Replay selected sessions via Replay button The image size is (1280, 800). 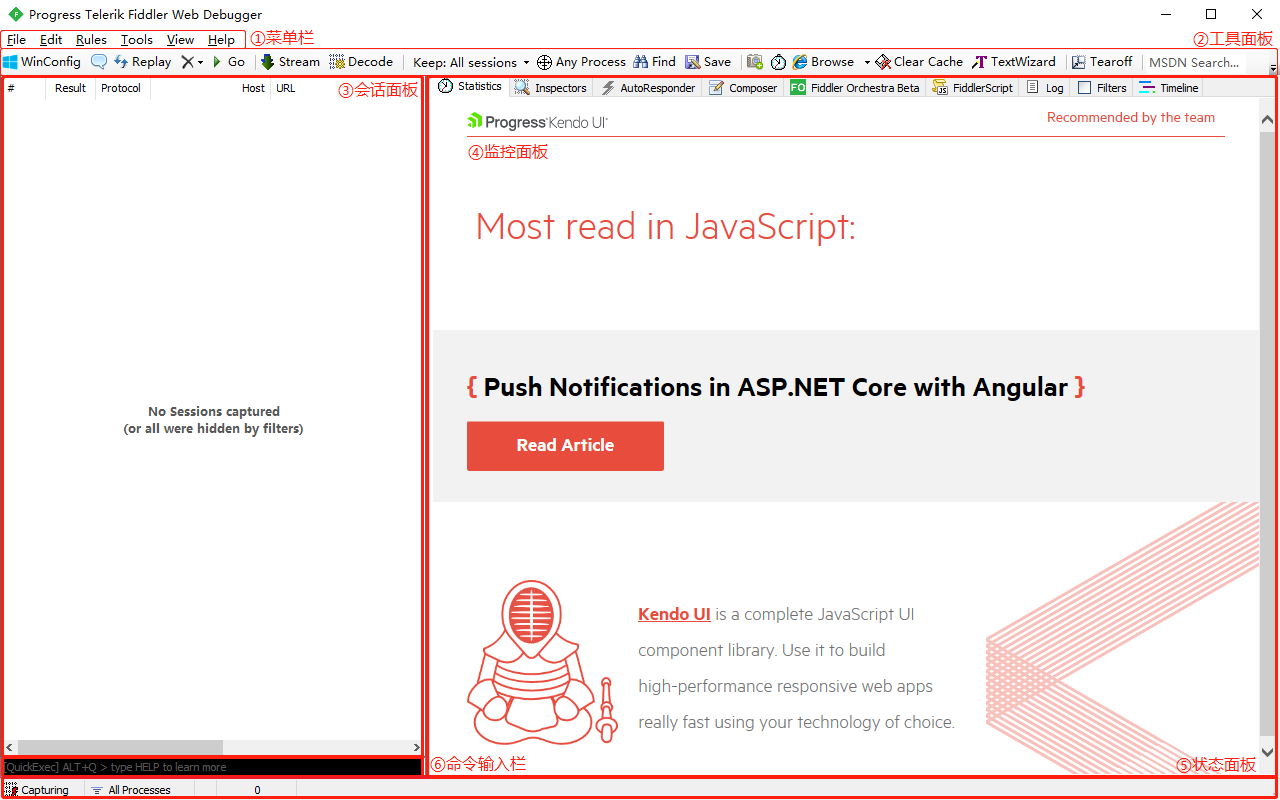142,62
